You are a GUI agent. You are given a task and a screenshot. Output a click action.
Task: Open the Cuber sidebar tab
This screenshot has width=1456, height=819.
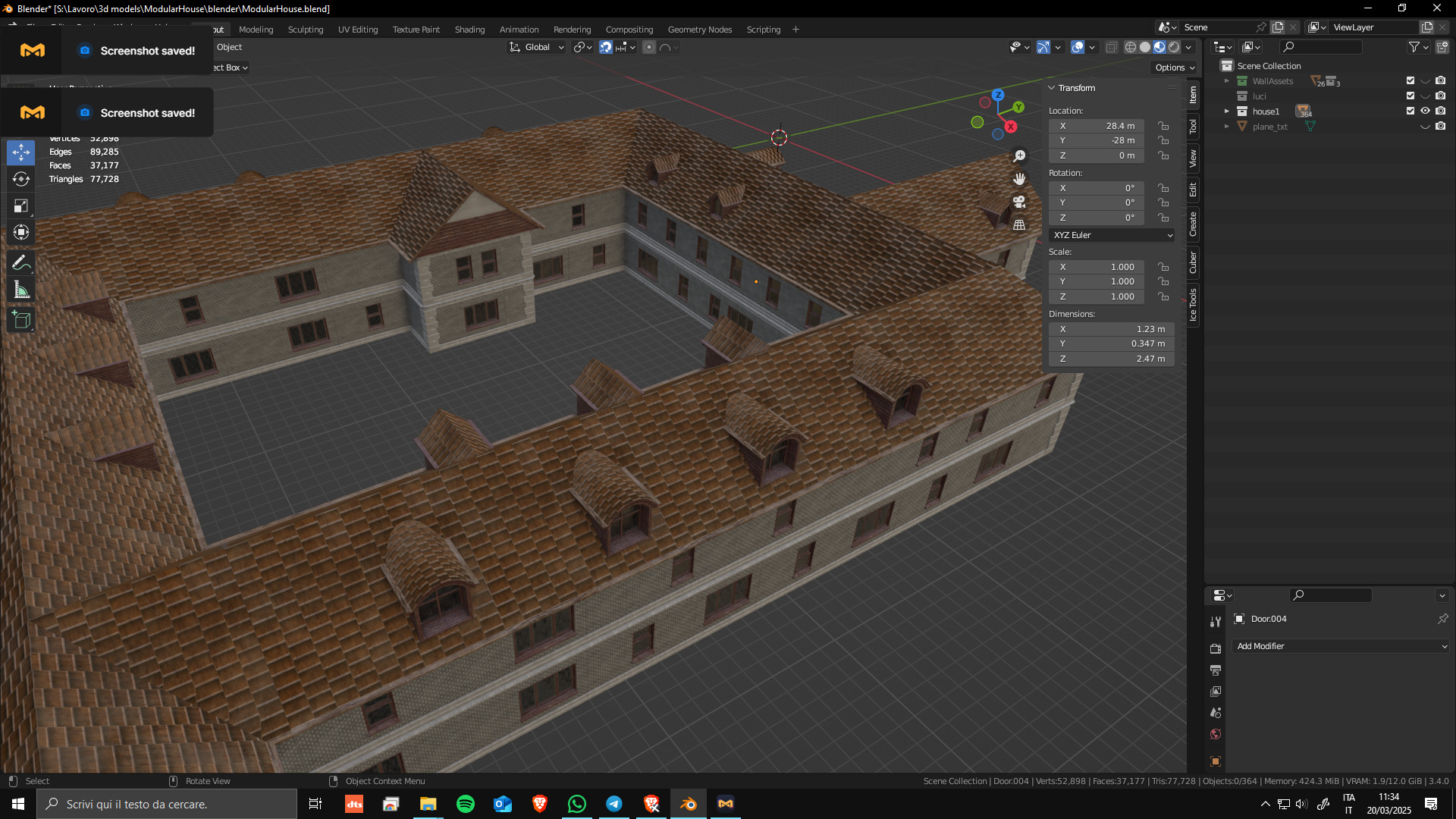coord(1193,262)
